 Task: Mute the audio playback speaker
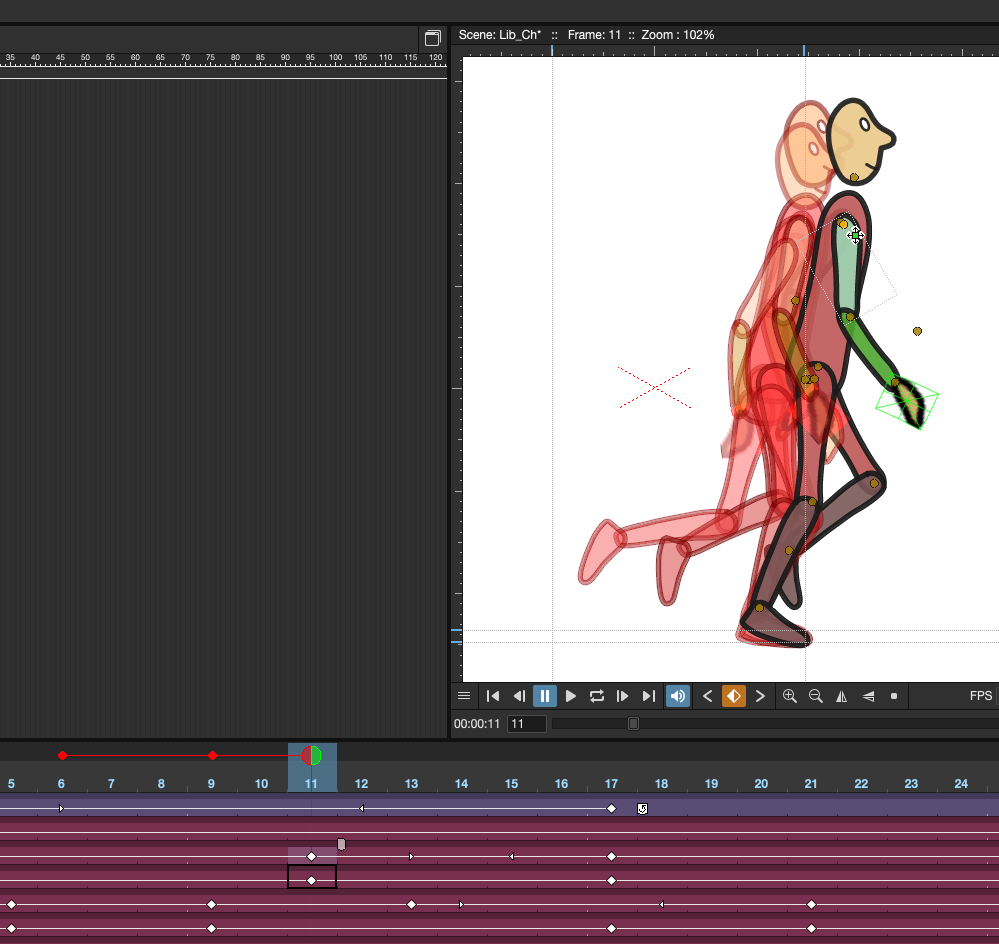tap(678, 695)
